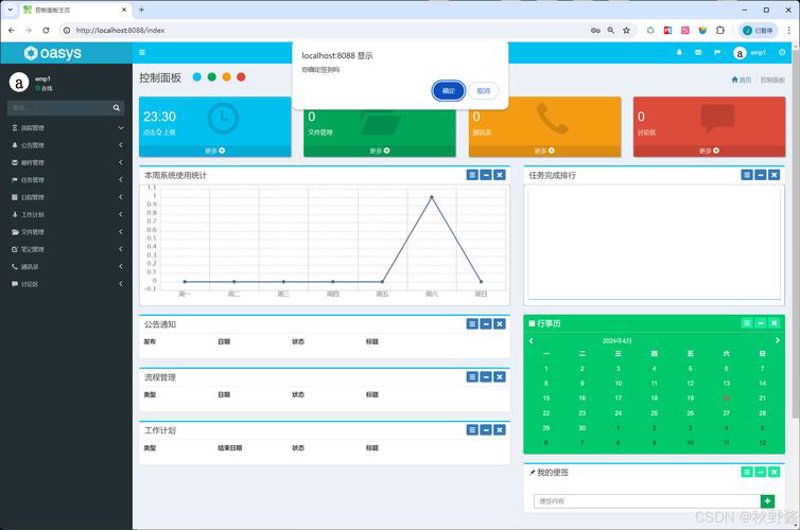Collapse the 公告通知 panel
The width and height of the screenshot is (800, 530).
tap(486, 324)
